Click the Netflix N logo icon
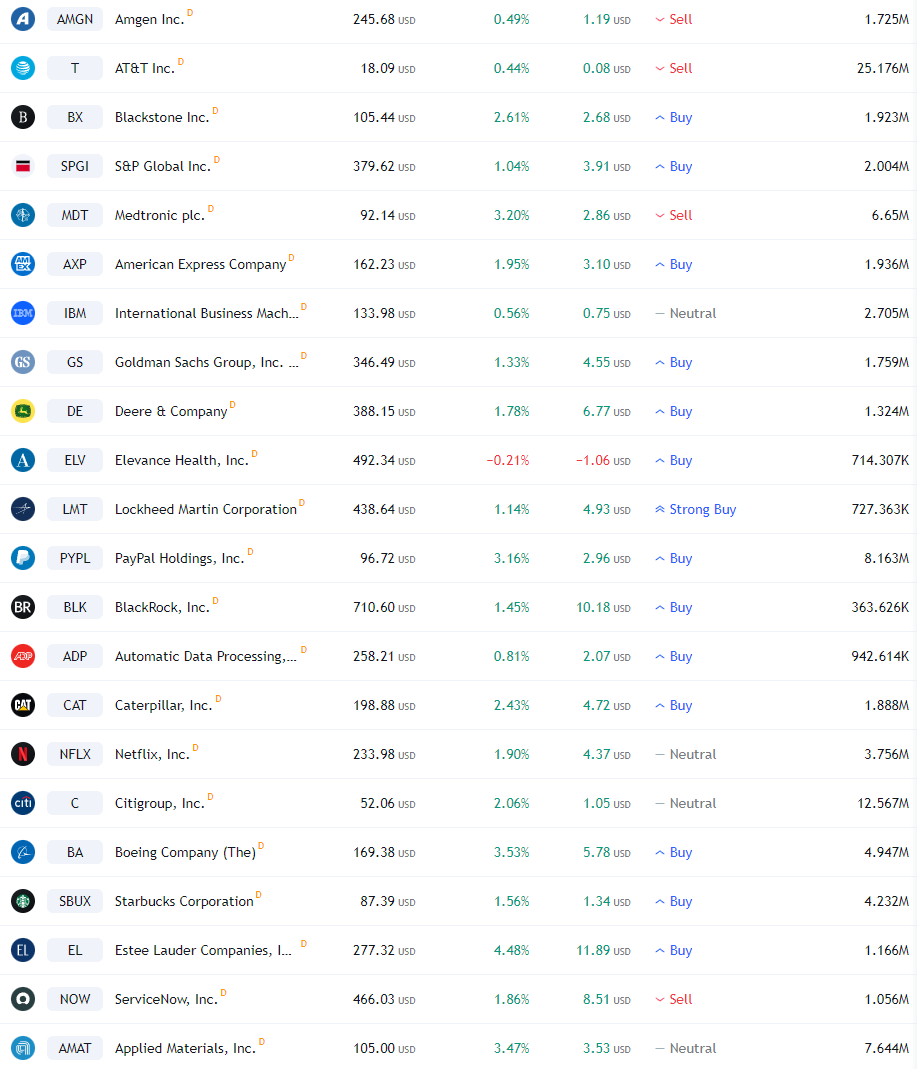 coord(22,755)
